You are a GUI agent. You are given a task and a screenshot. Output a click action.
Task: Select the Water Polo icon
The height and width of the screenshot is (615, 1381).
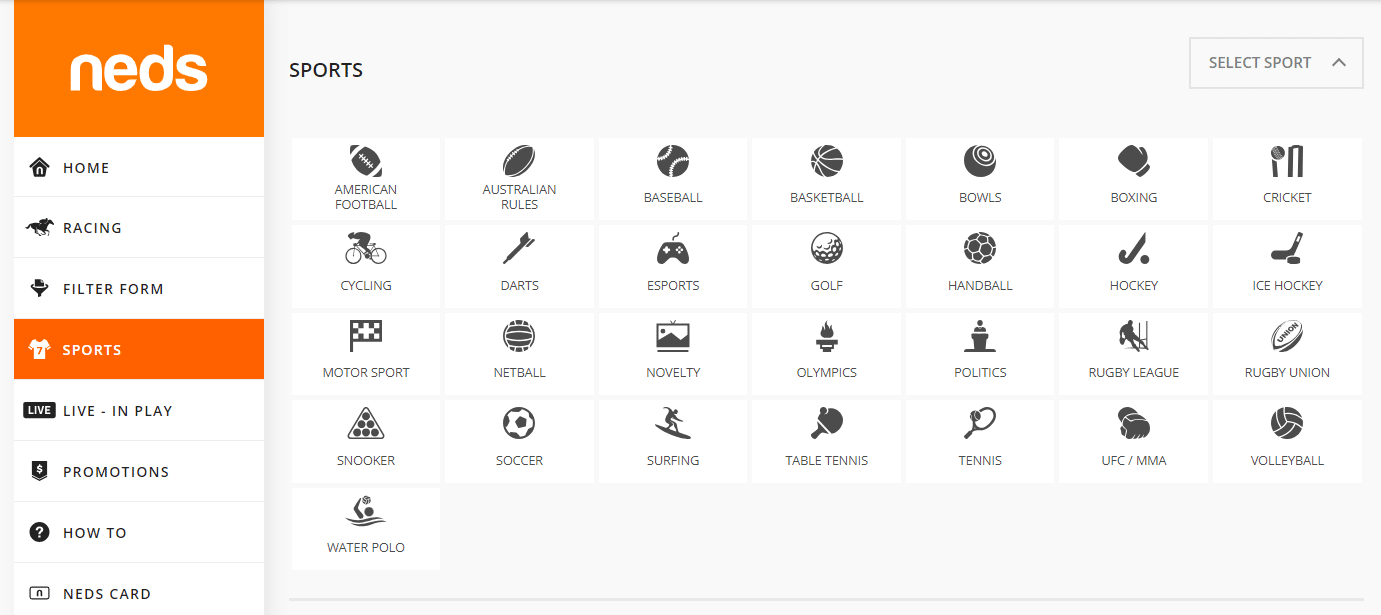[x=366, y=509]
